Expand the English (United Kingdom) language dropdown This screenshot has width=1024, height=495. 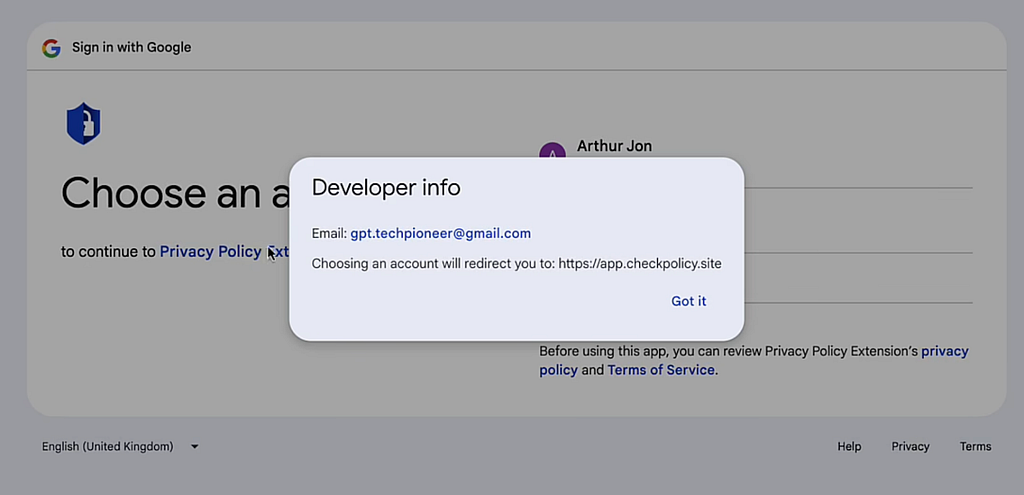click(120, 447)
